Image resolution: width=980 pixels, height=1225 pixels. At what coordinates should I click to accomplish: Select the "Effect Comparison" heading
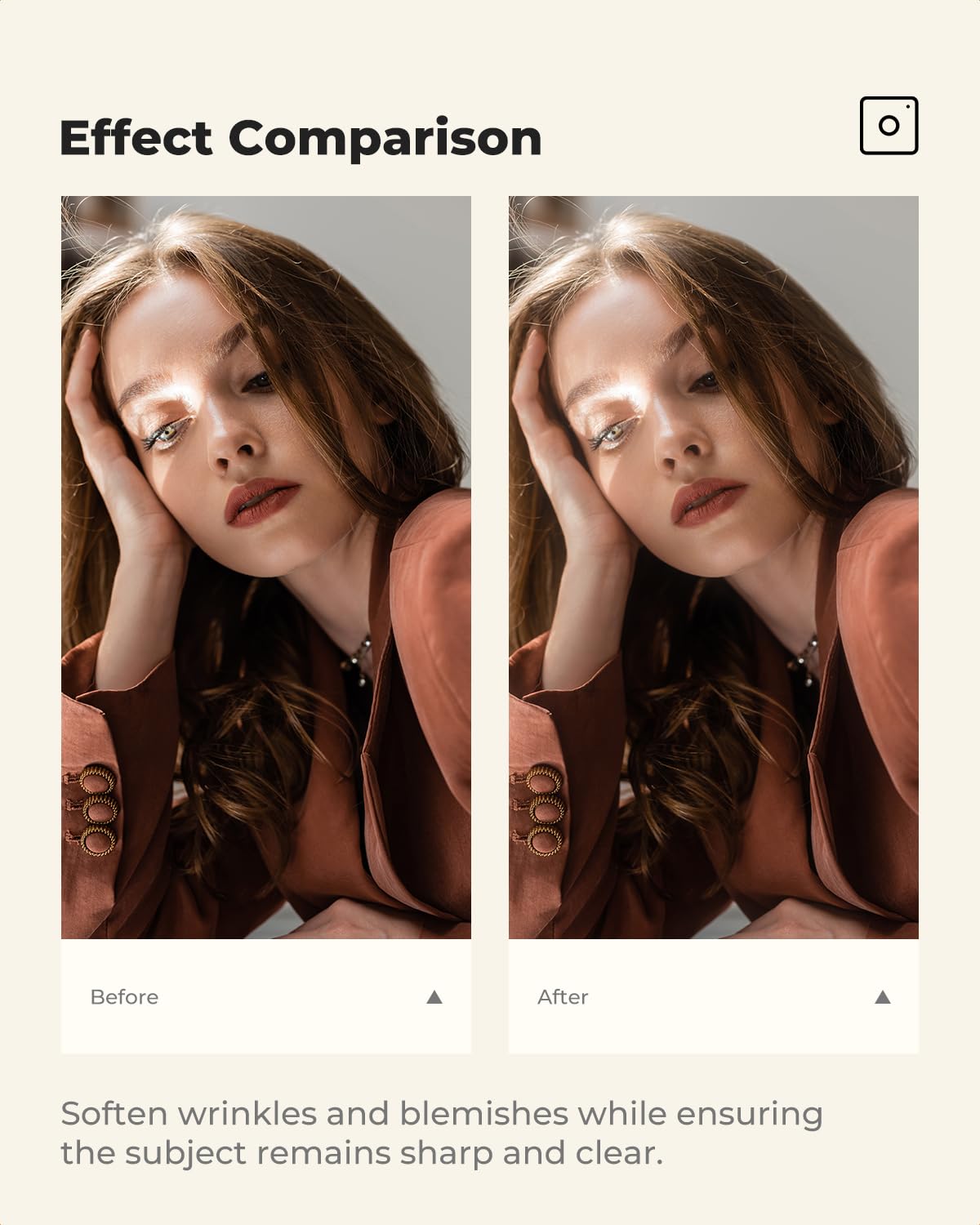[301, 137]
